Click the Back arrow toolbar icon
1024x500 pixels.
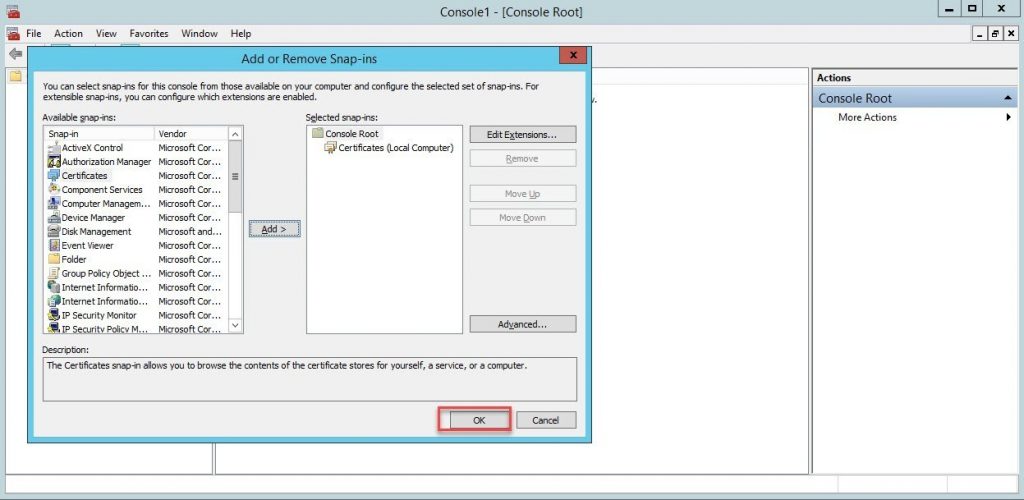16,54
